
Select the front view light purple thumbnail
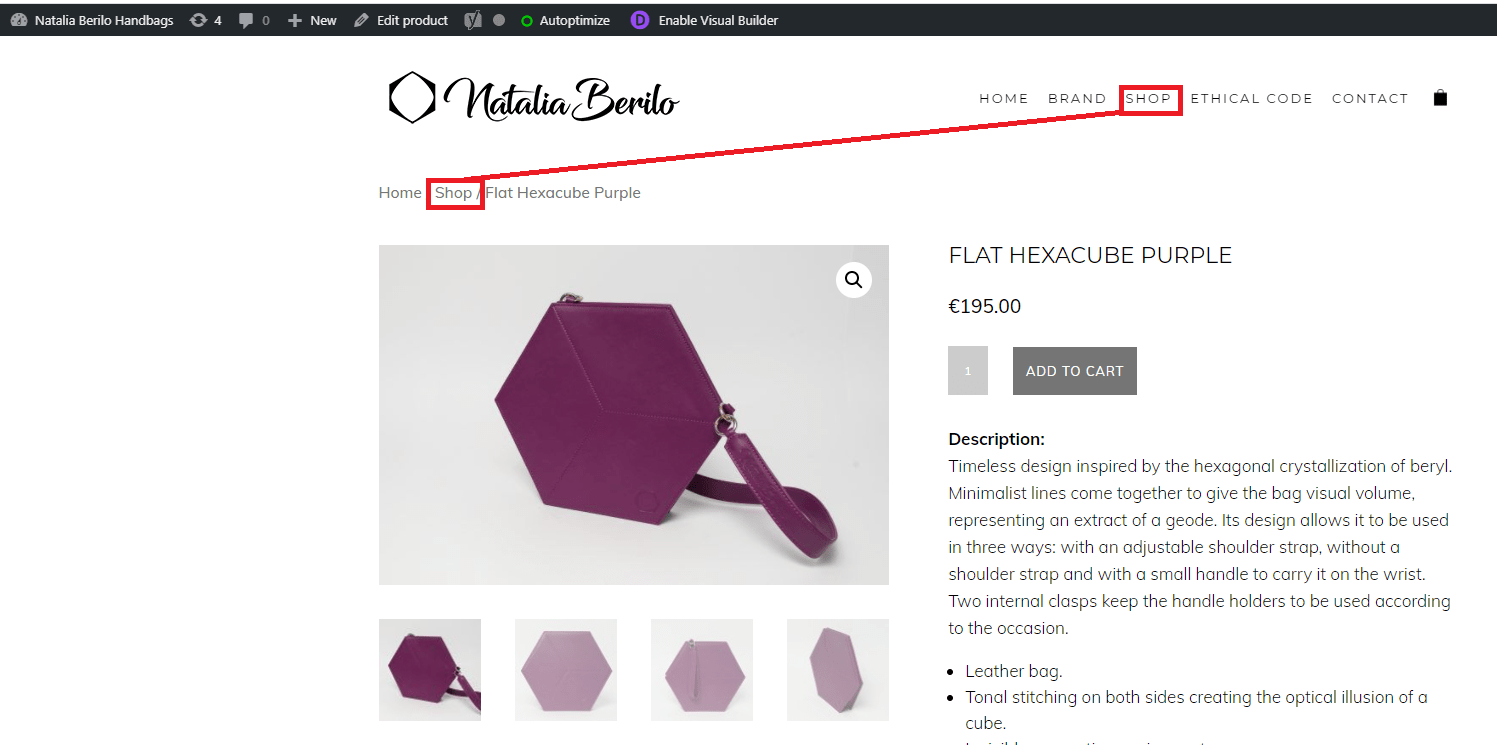[566, 670]
